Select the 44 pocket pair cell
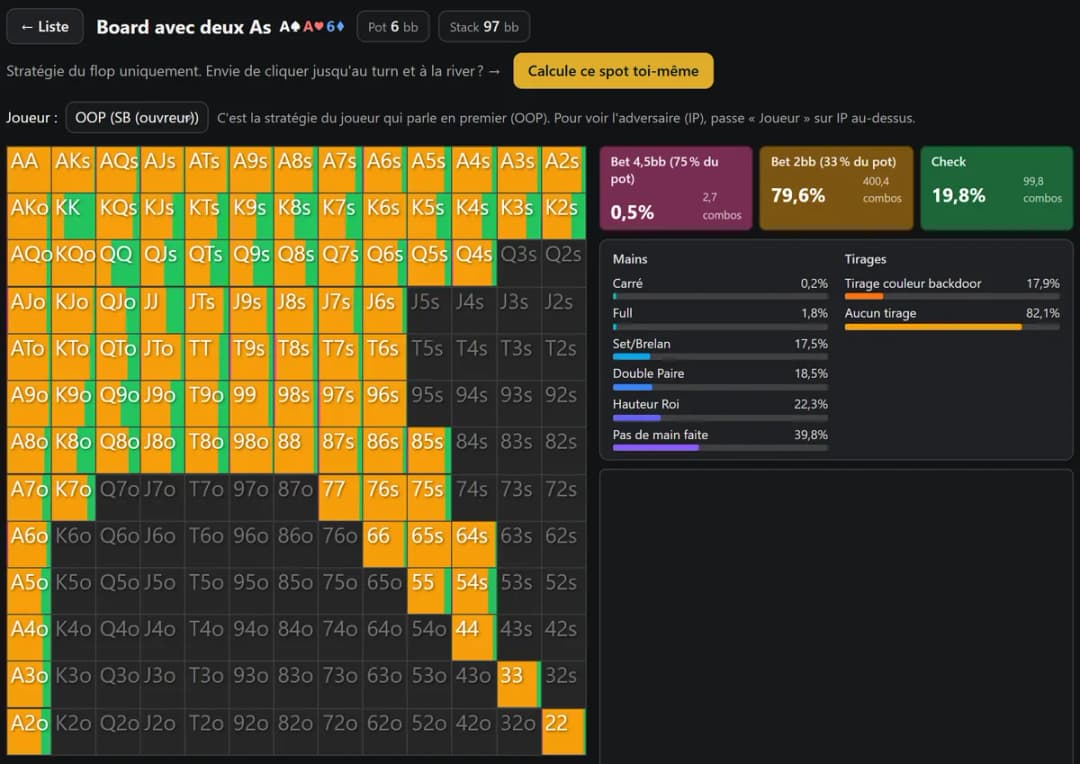This screenshot has width=1080, height=764. 473,638
